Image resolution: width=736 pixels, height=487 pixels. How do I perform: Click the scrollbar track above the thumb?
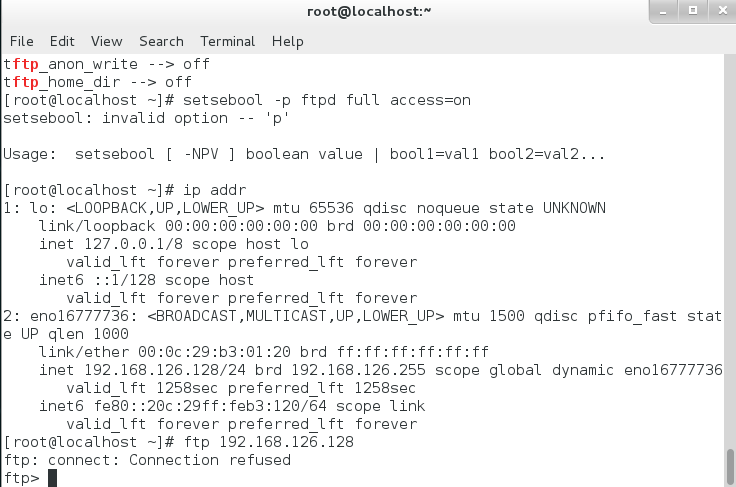click(x=729, y=250)
